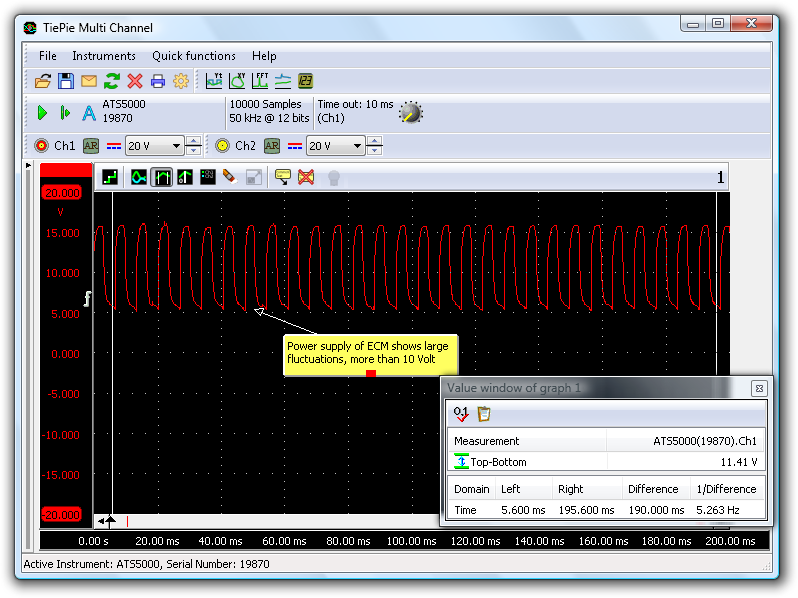Toggle the cyan sine wave interpolation icon
Image resolution: width=798 pixels, height=598 pixels.
pyautogui.click(x=138, y=177)
